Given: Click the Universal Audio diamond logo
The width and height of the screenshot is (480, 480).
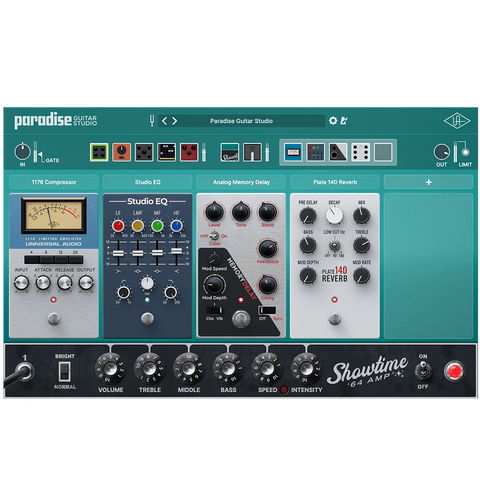Looking at the screenshot, I should coord(457,121).
